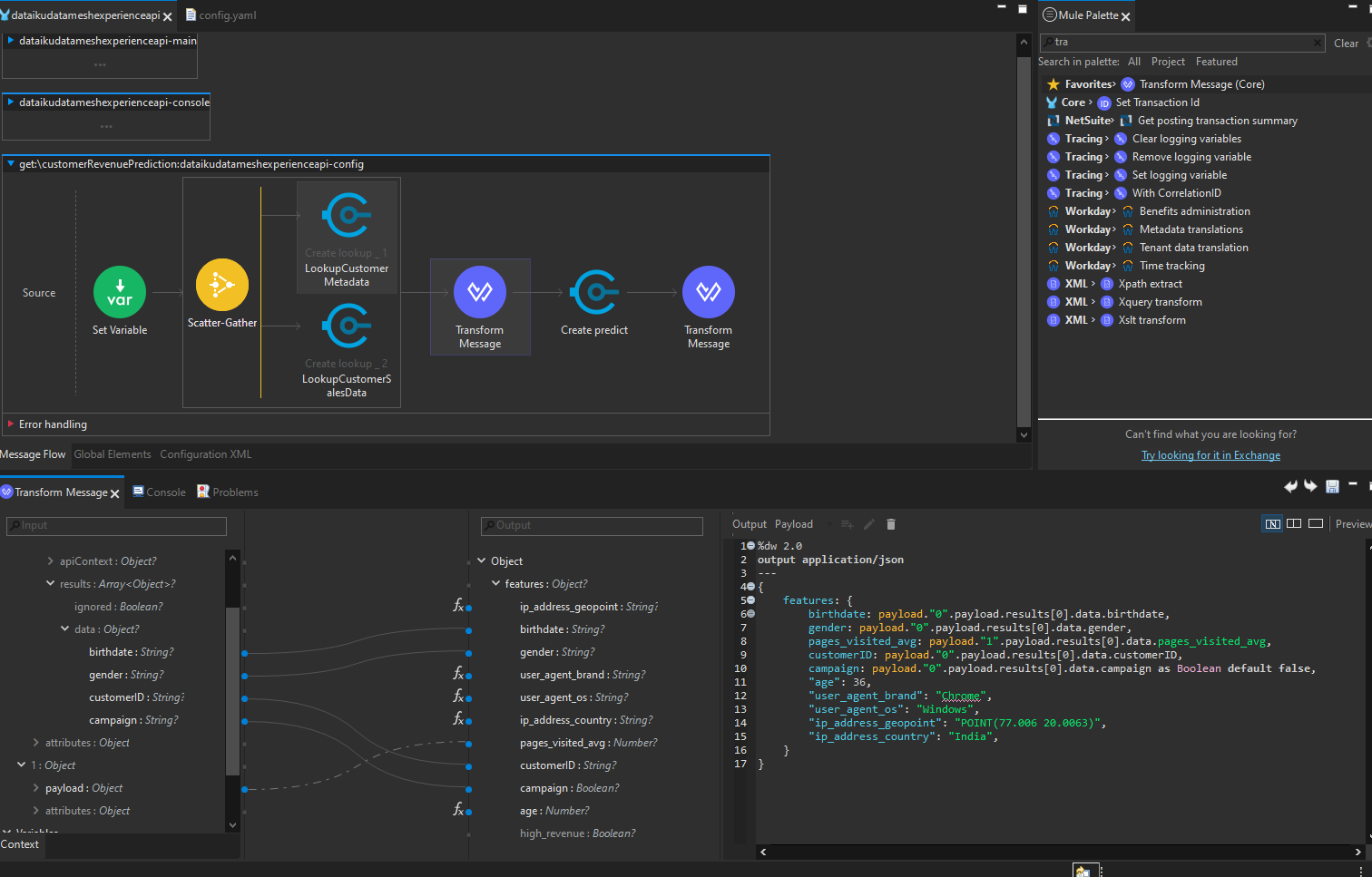Pick Set logging variable in the palette
Viewport: 1372px width, 877px height.
[x=1179, y=175]
